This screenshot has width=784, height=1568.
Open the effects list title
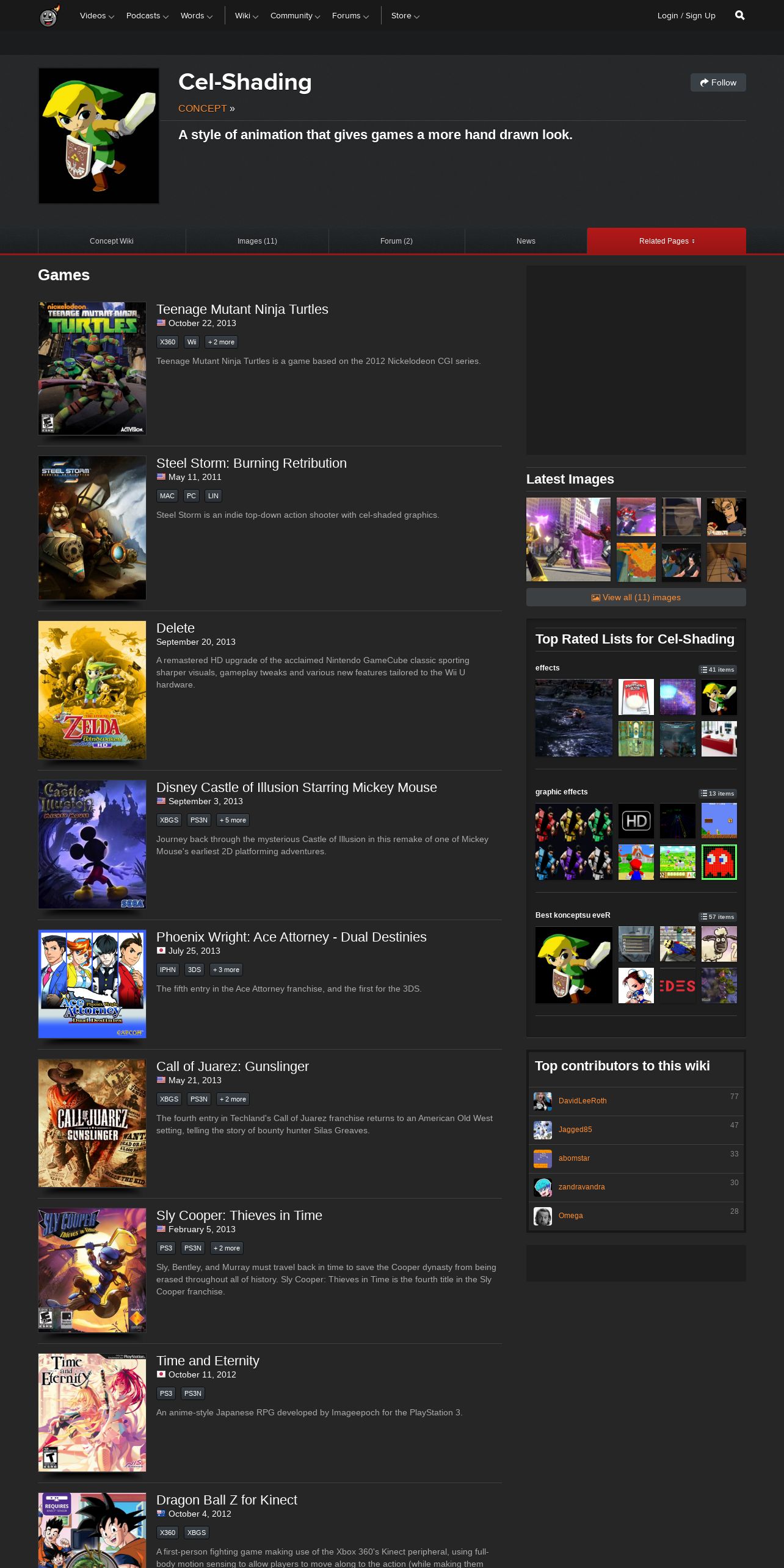[x=547, y=668]
